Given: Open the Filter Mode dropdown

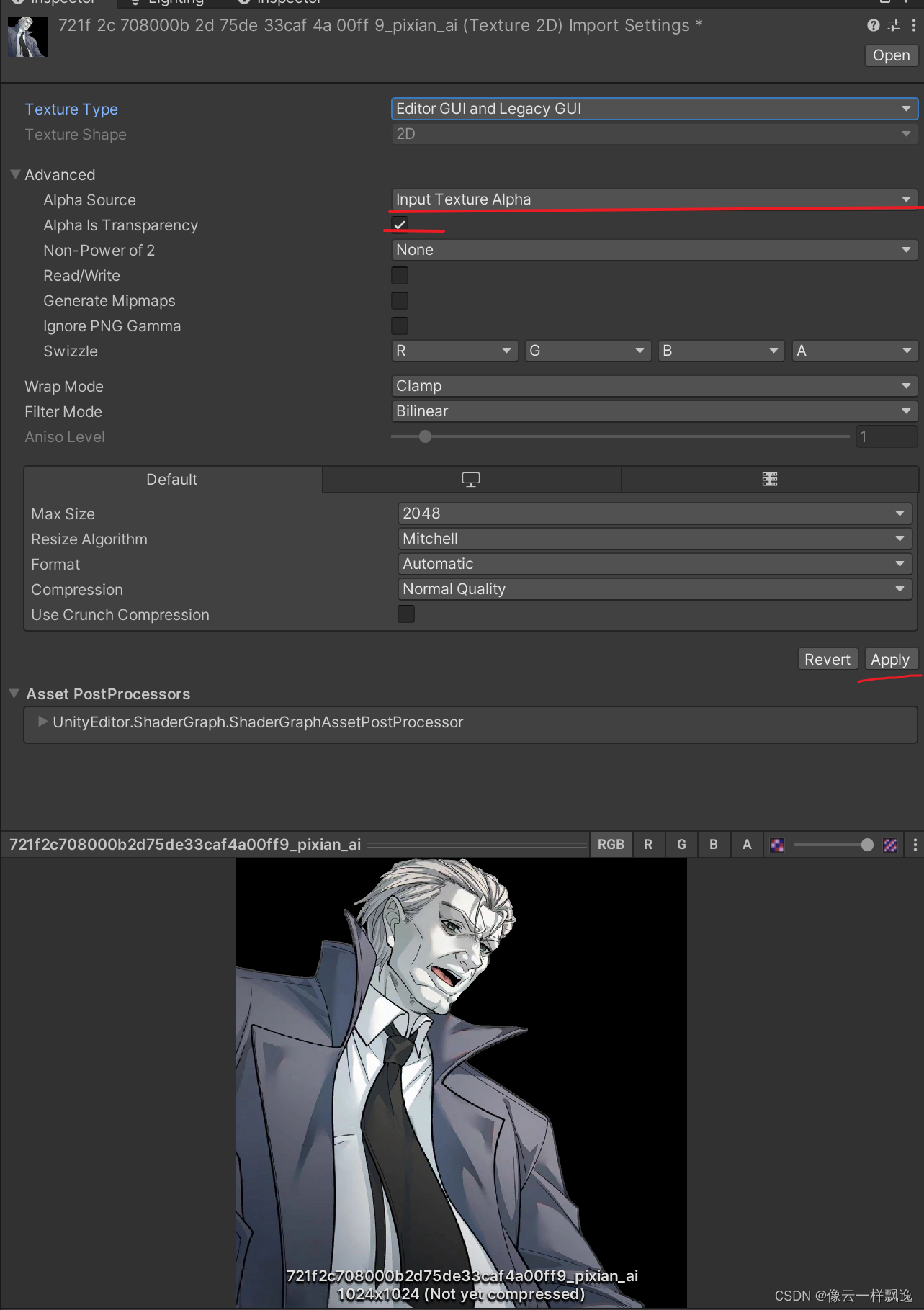Looking at the screenshot, I should pyautogui.click(x=654, y=411).
